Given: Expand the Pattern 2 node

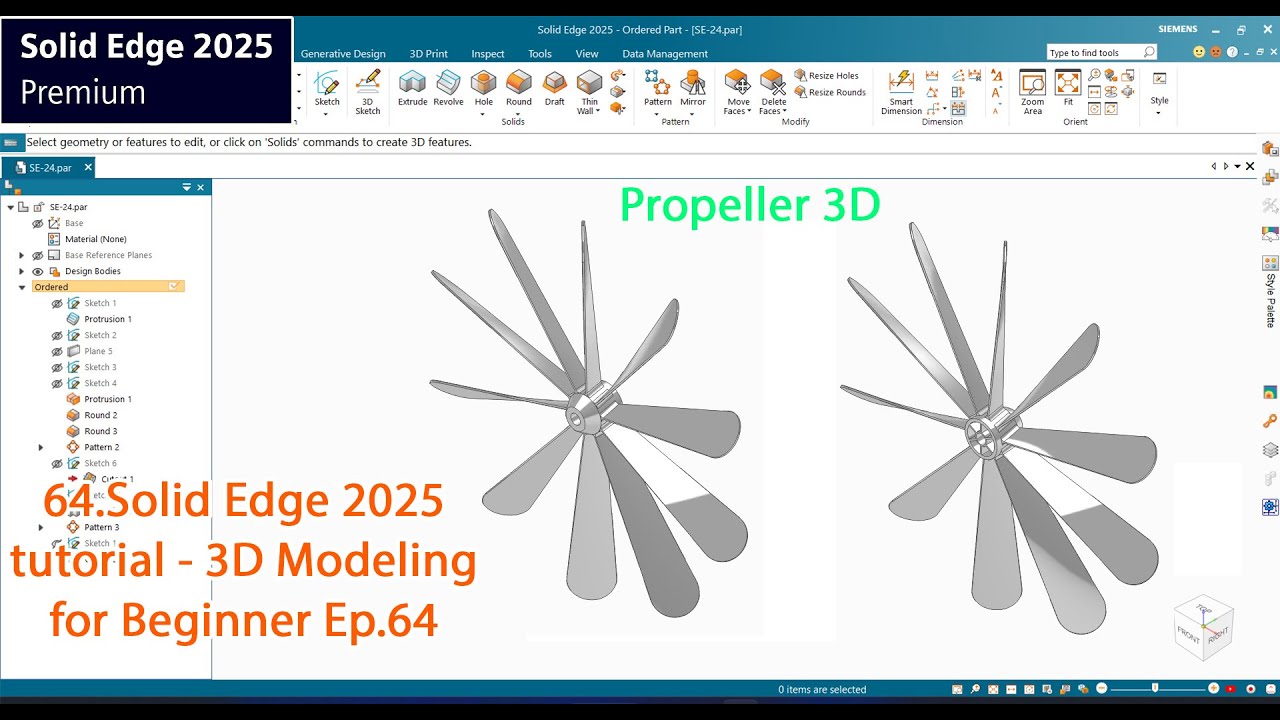Looking at the screenshot, I should pyautogui.click(x=41, y=447).
